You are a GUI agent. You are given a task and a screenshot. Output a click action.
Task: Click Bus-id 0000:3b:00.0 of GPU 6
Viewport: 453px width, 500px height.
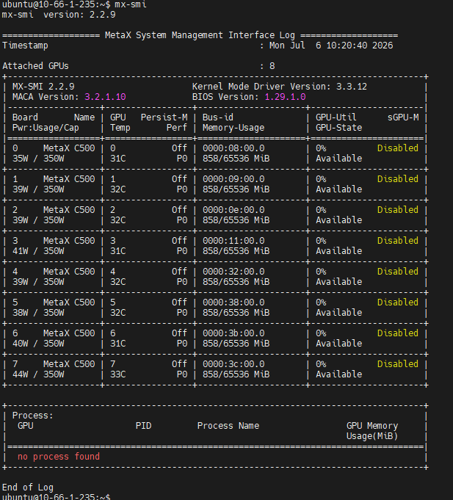(233, 333)
